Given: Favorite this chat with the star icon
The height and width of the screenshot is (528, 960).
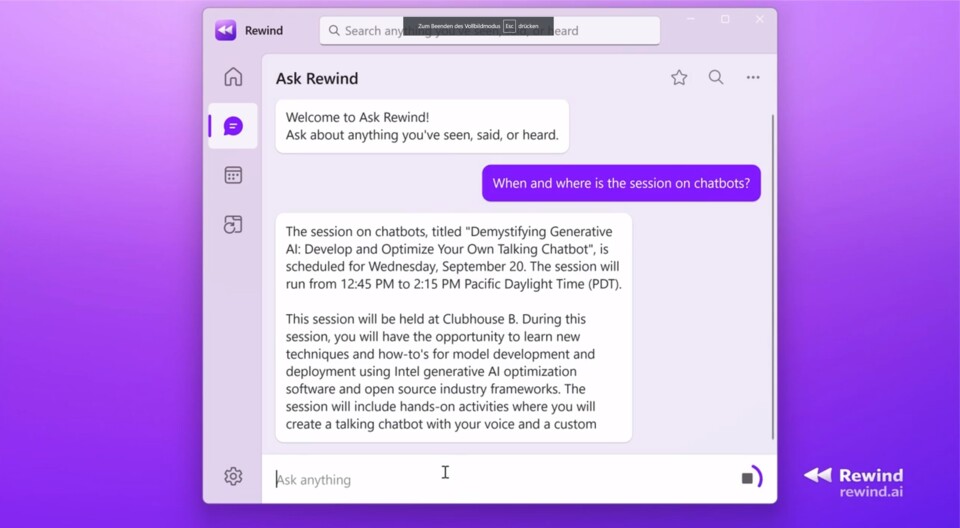Looking at the screenshot, I should coord(679,78).
